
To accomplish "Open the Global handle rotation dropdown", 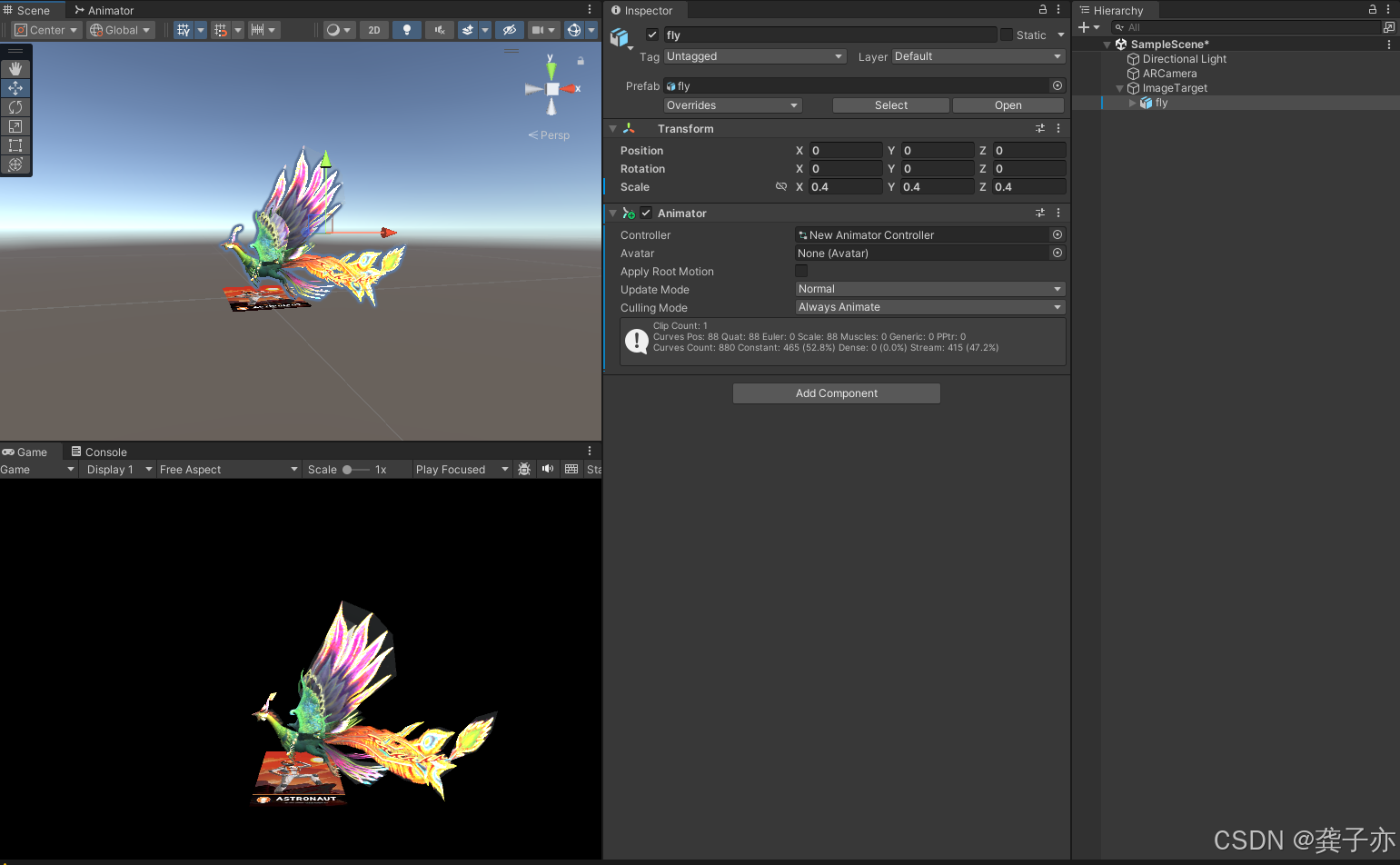I will click(x=121, y=30).
